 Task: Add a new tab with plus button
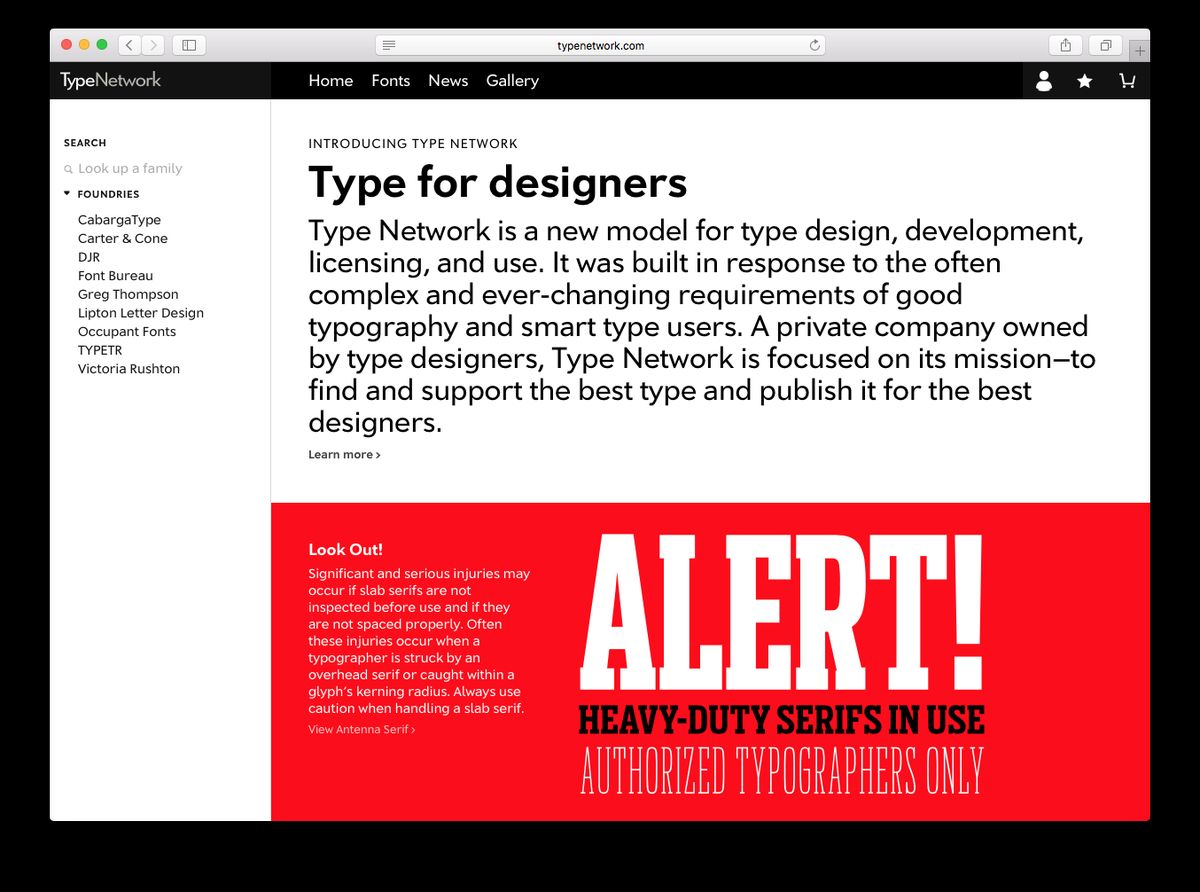click(1140, 50)
